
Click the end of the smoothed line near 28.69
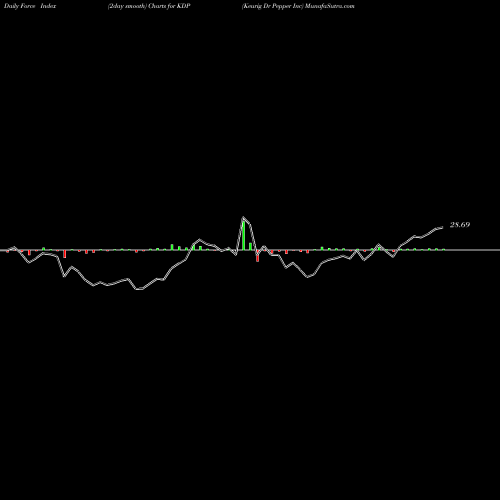tap(442, 227)
